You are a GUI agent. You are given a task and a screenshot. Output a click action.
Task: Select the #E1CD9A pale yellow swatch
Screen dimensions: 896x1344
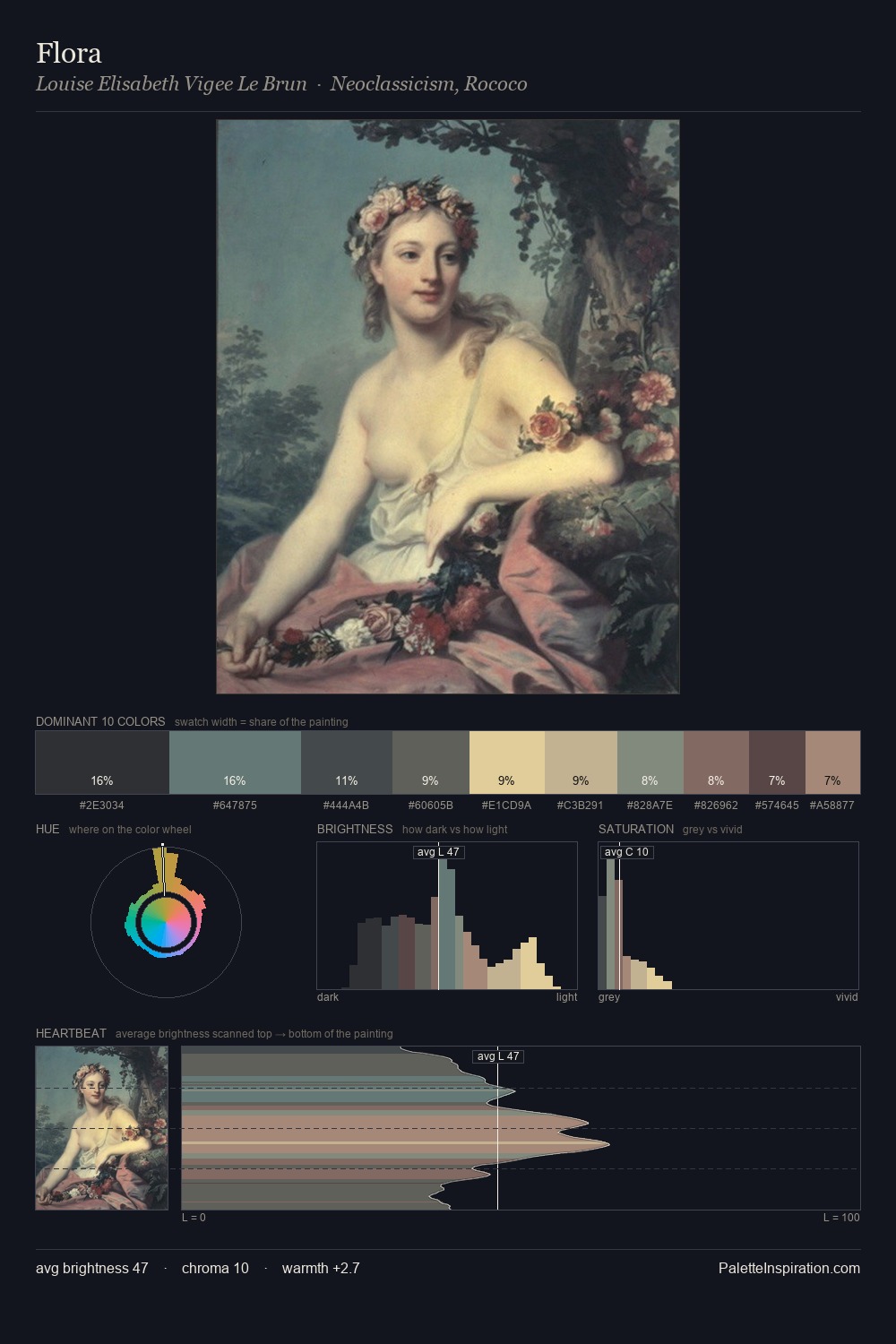tap(507, 762)
